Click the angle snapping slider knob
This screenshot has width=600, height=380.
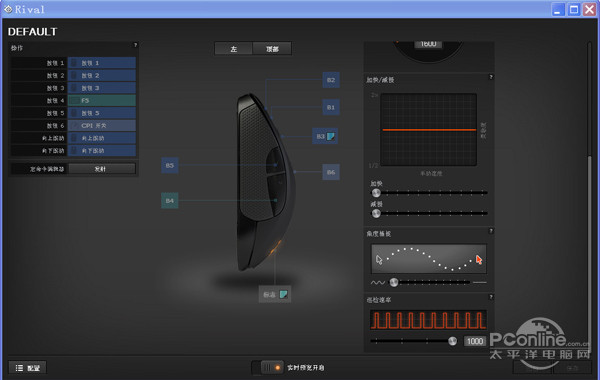coord(394,282)
